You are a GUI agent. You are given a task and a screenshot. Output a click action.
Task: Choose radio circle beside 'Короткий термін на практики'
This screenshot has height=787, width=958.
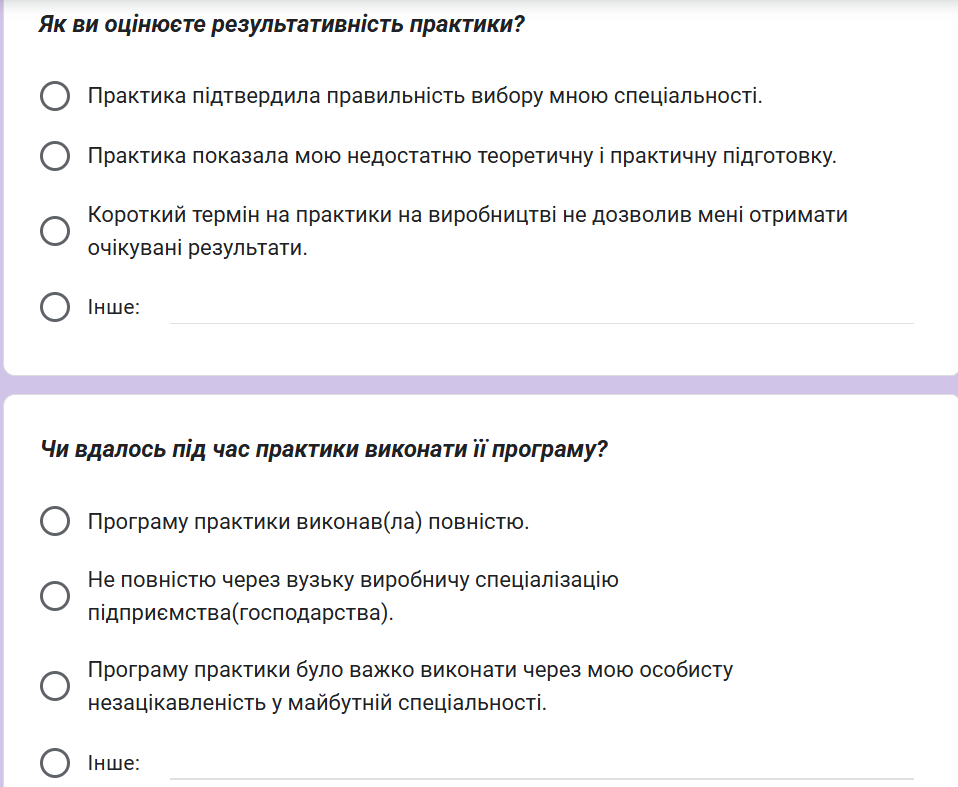(54, 231)
